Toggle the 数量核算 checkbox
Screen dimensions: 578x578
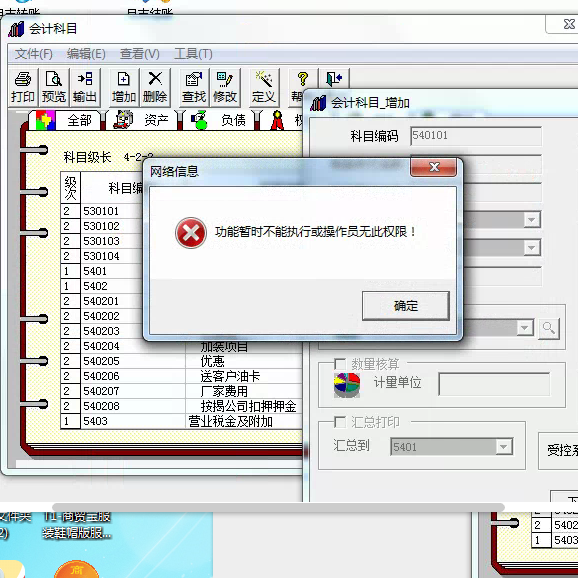click(340, 364)
